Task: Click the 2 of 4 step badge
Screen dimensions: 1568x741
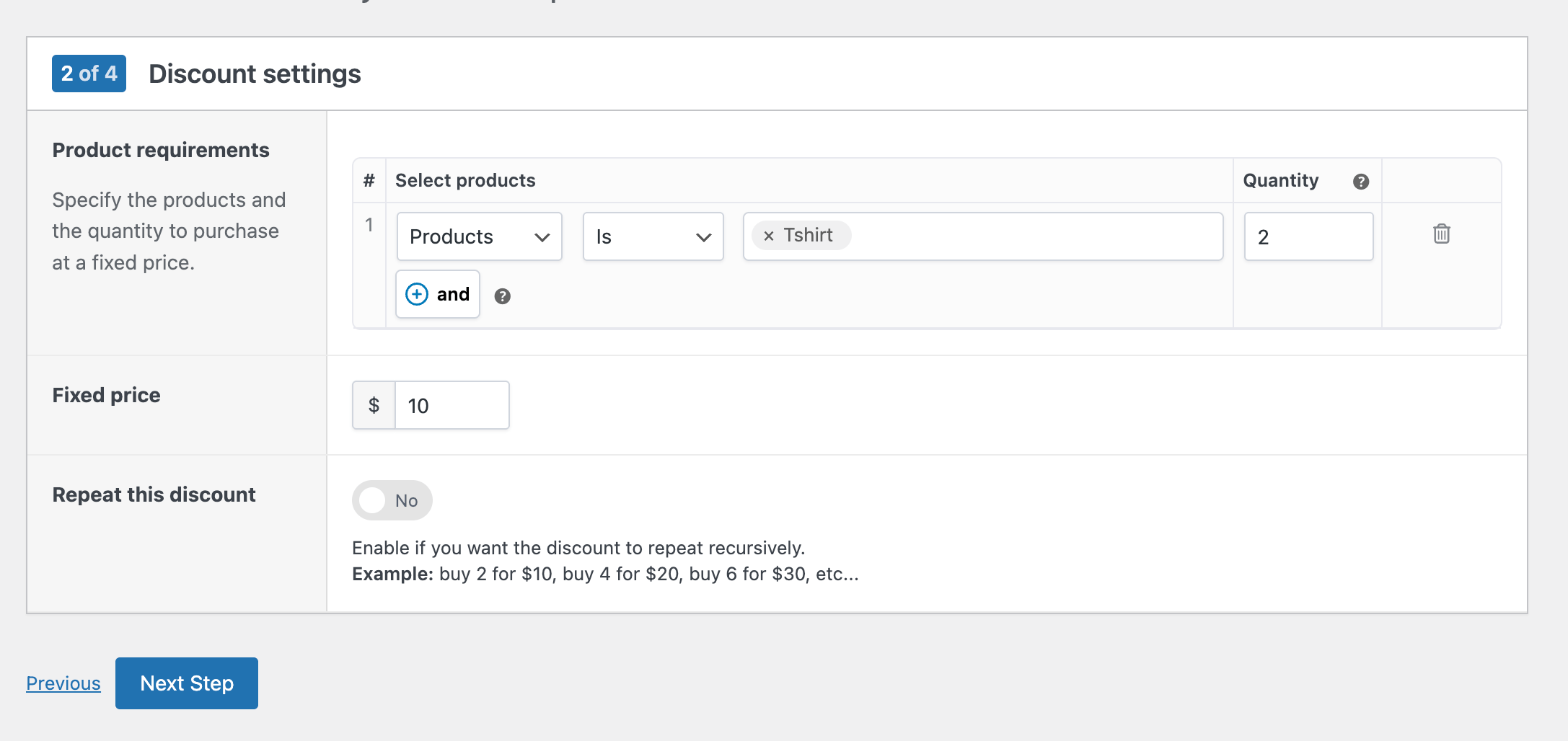Action: [89, 74]
